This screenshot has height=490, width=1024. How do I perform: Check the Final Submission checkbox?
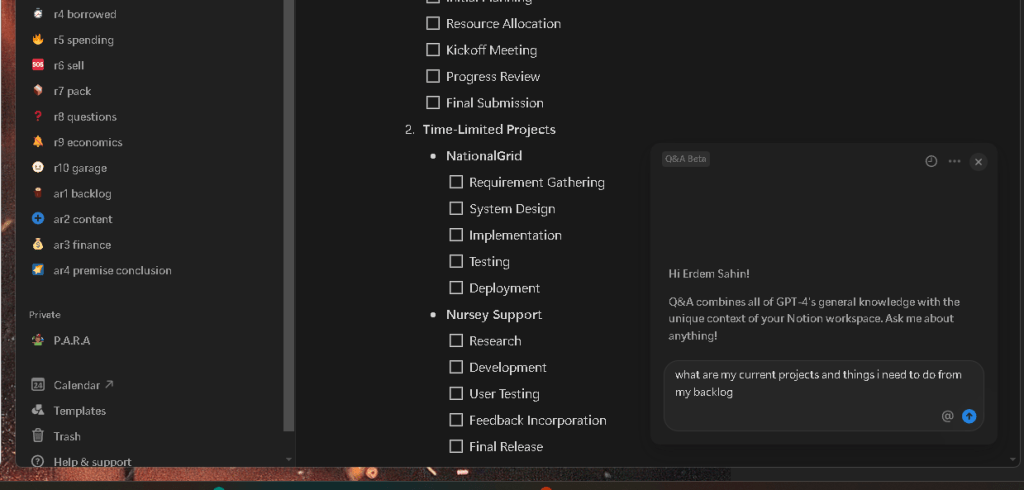[432, 103]
